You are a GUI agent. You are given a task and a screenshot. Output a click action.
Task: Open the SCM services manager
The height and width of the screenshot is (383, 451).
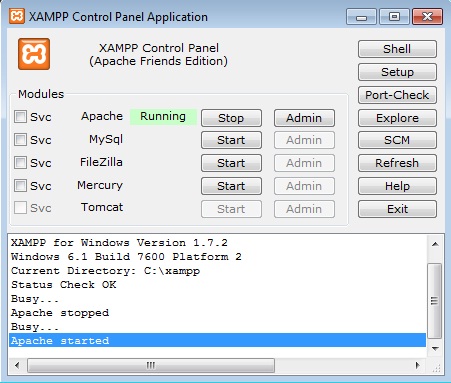(x=397, y=140)
